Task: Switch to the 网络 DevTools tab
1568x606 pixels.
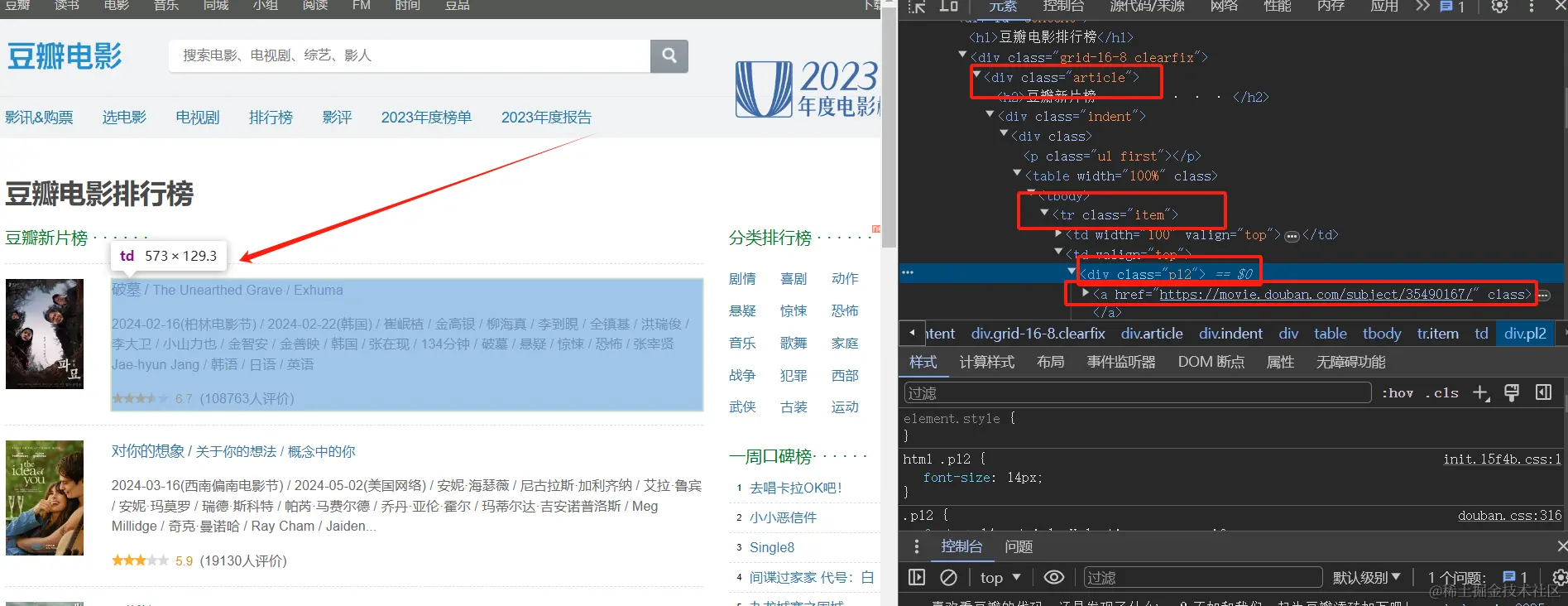Action: tap(1224, 6)
